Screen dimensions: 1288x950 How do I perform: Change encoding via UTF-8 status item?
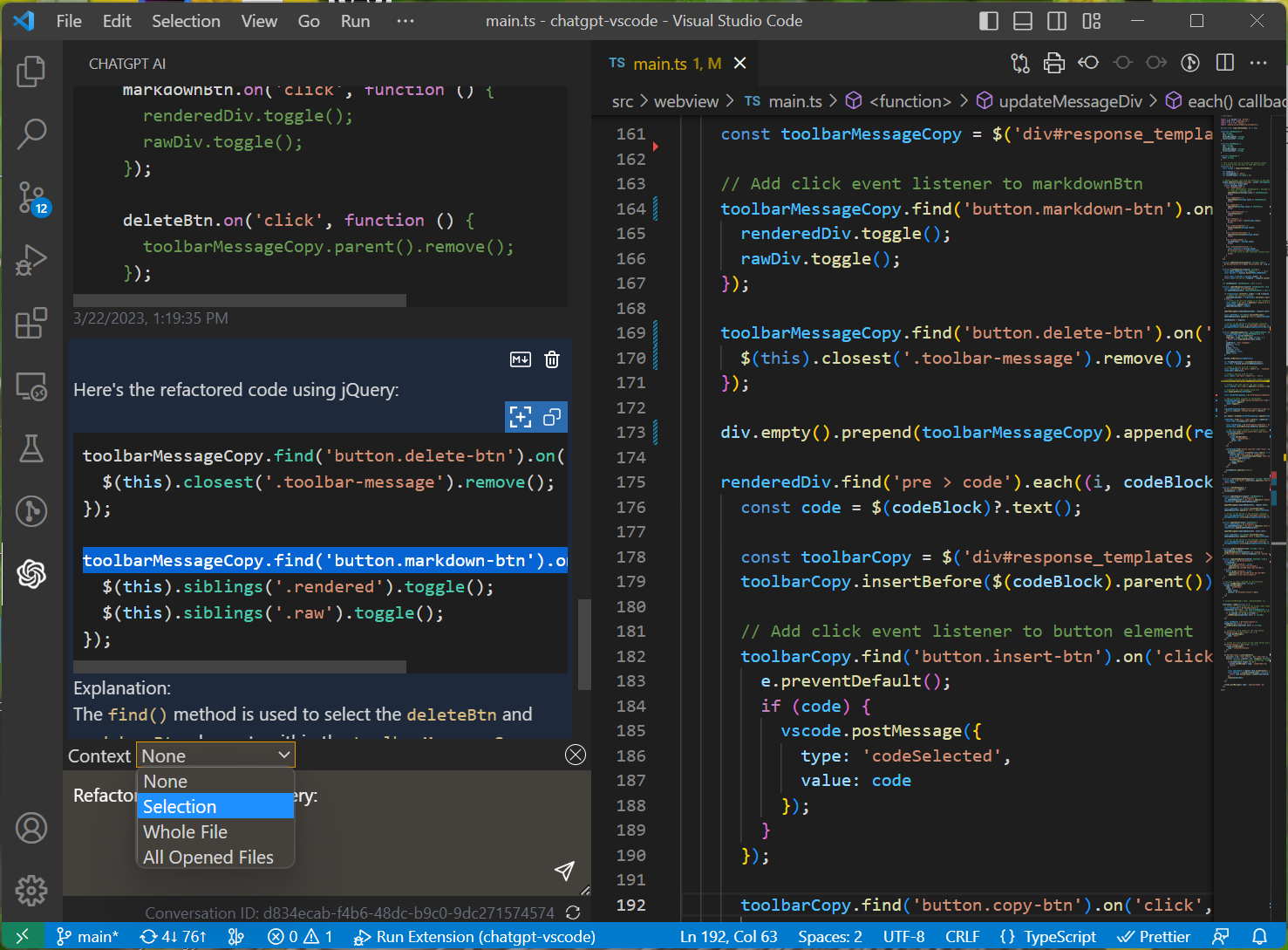point(903,937)
